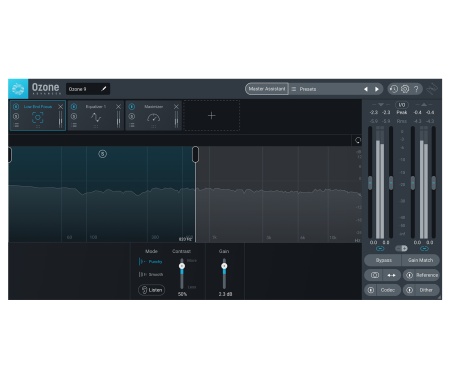This screenshot has height=380, width=450.
Task: Click the high frequency band handle in spectrum
Action: click(x=195, y=155)
